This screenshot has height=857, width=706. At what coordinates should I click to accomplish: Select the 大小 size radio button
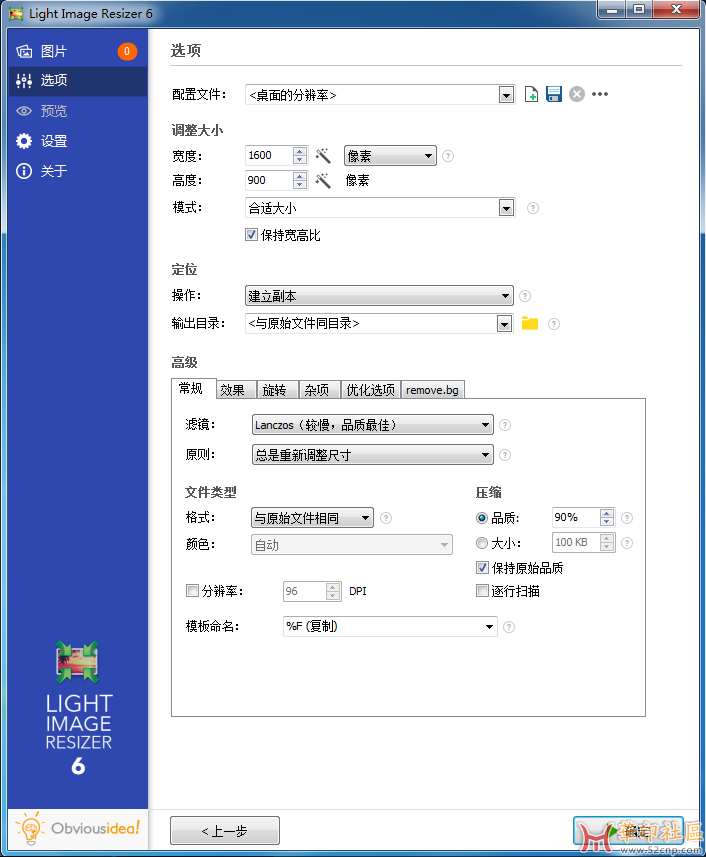(481, 543)
